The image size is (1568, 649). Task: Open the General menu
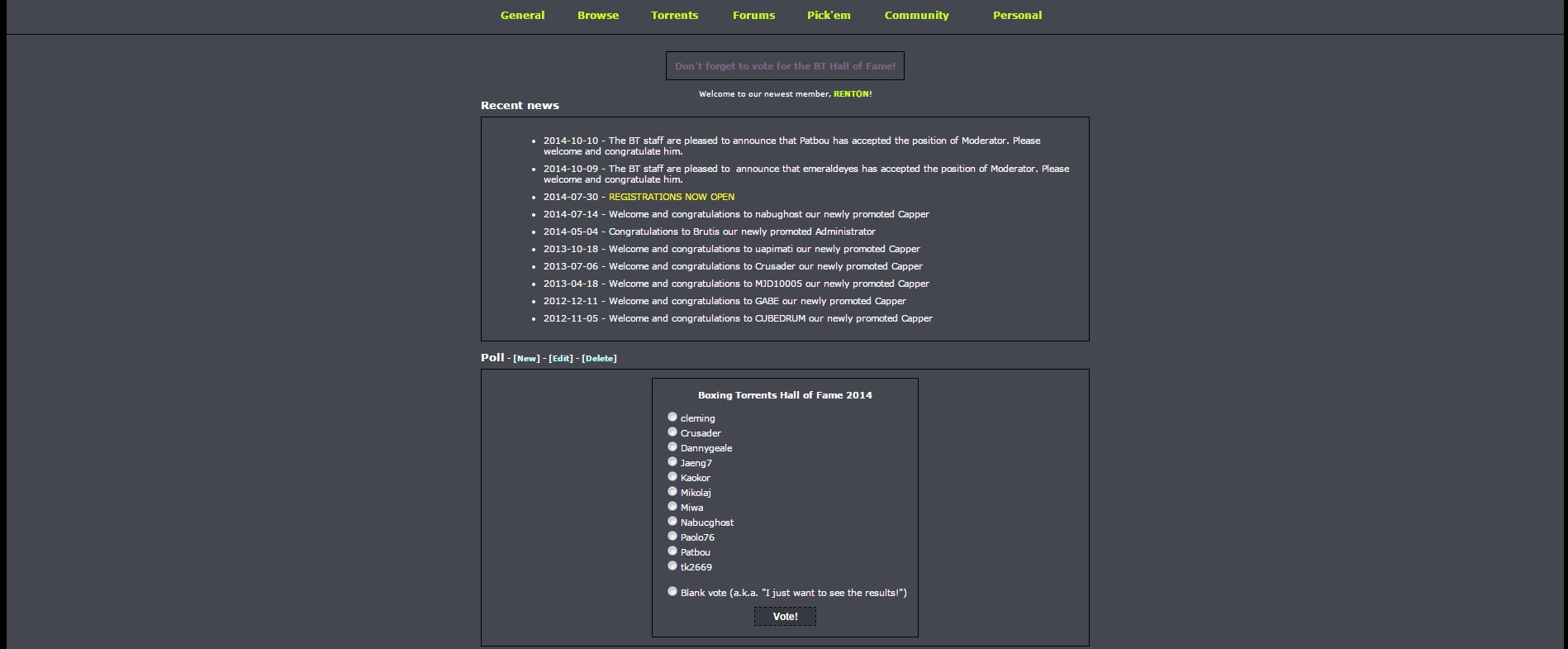click(522, 15)
